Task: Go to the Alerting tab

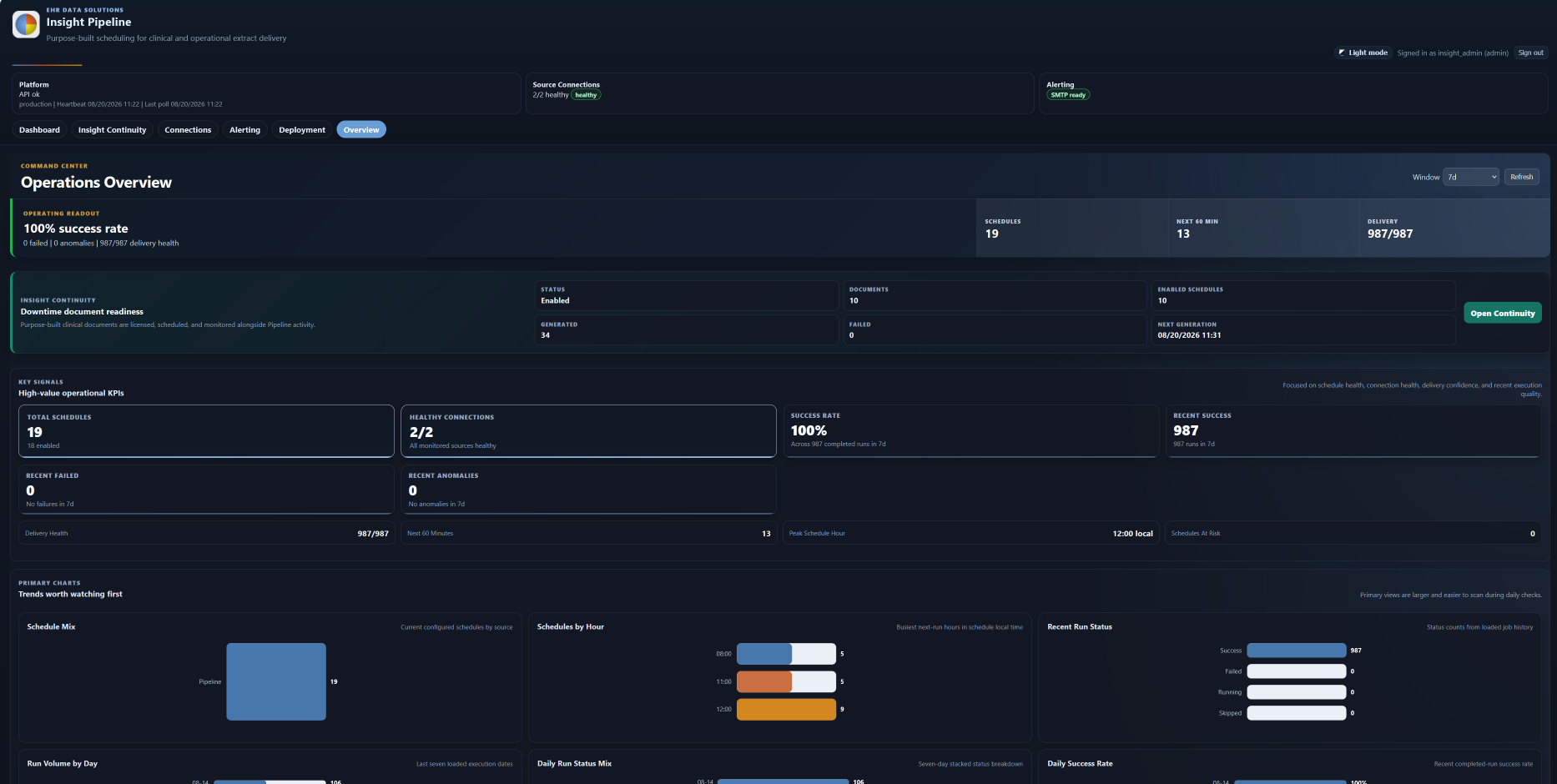Action: [x=244, y=129]
